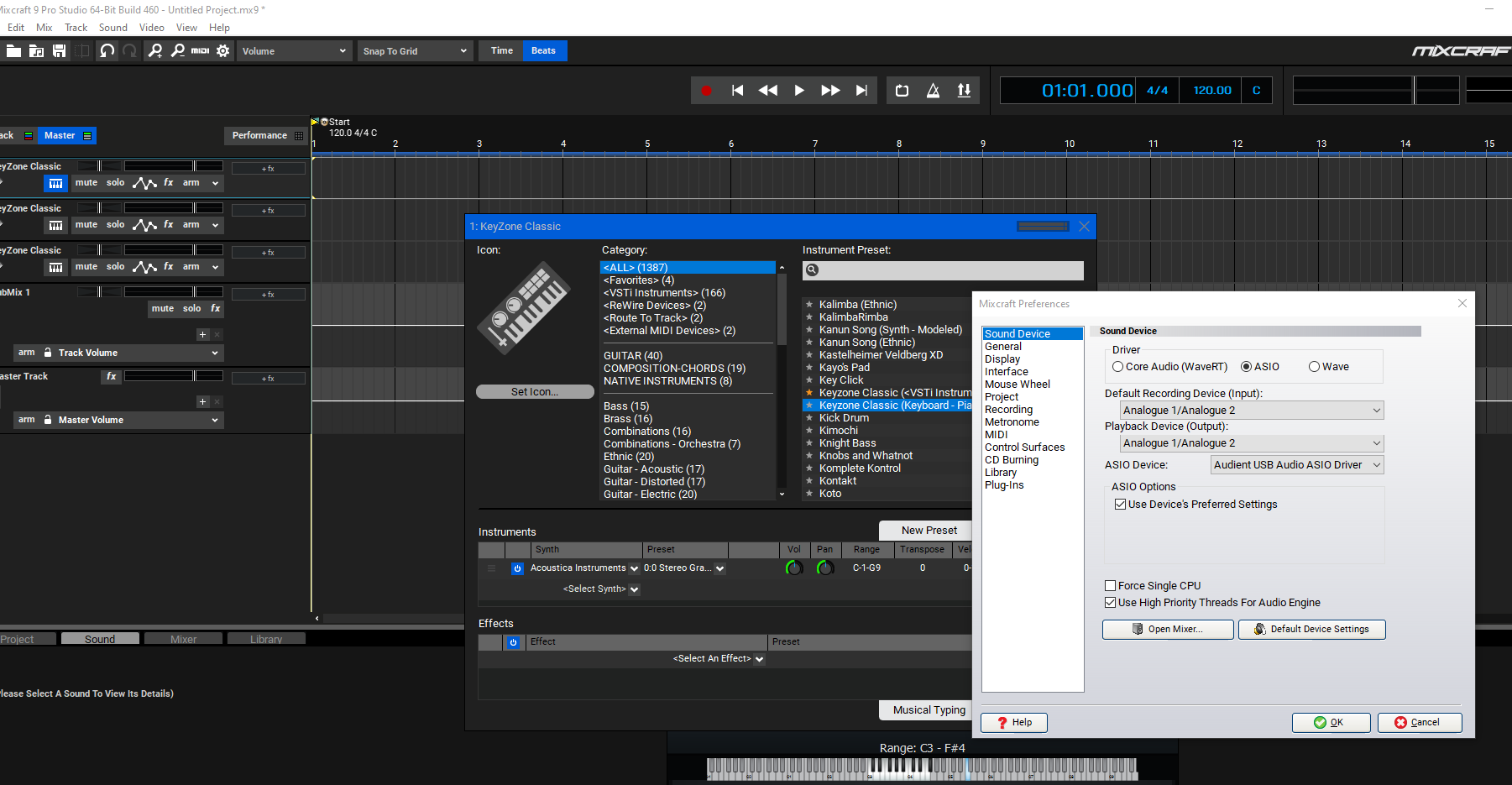Screen dimensions: 1512x785
Task: Toggle Use Device's Preferred Settings checkbox
Action: 1120,505
